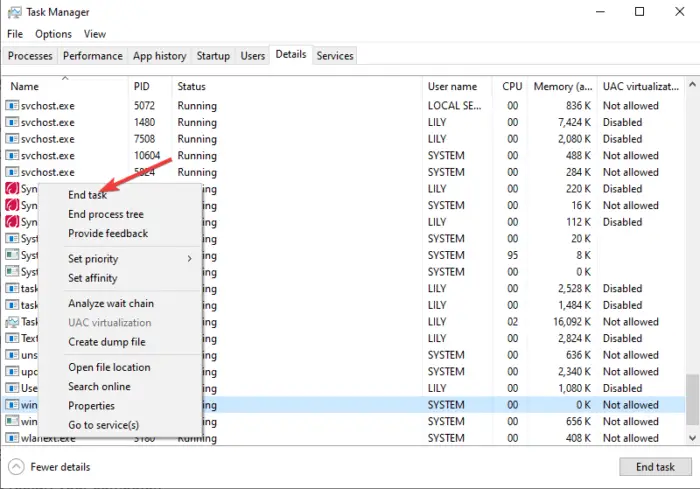This screenshot has height=489, width=700.
Task: Click the process icon in the 95 CPU row
Action: click(x=12, y=255)
